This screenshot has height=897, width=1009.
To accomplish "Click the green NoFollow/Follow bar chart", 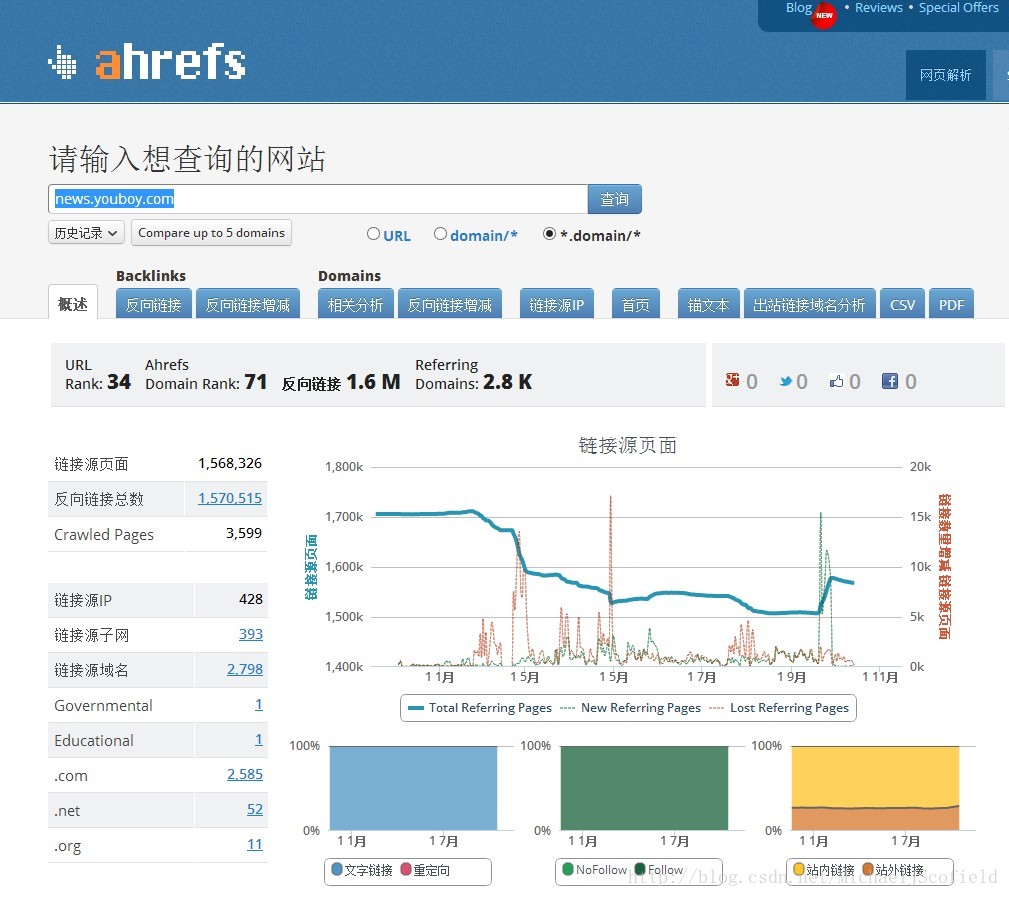I will (x=644, y=788).
